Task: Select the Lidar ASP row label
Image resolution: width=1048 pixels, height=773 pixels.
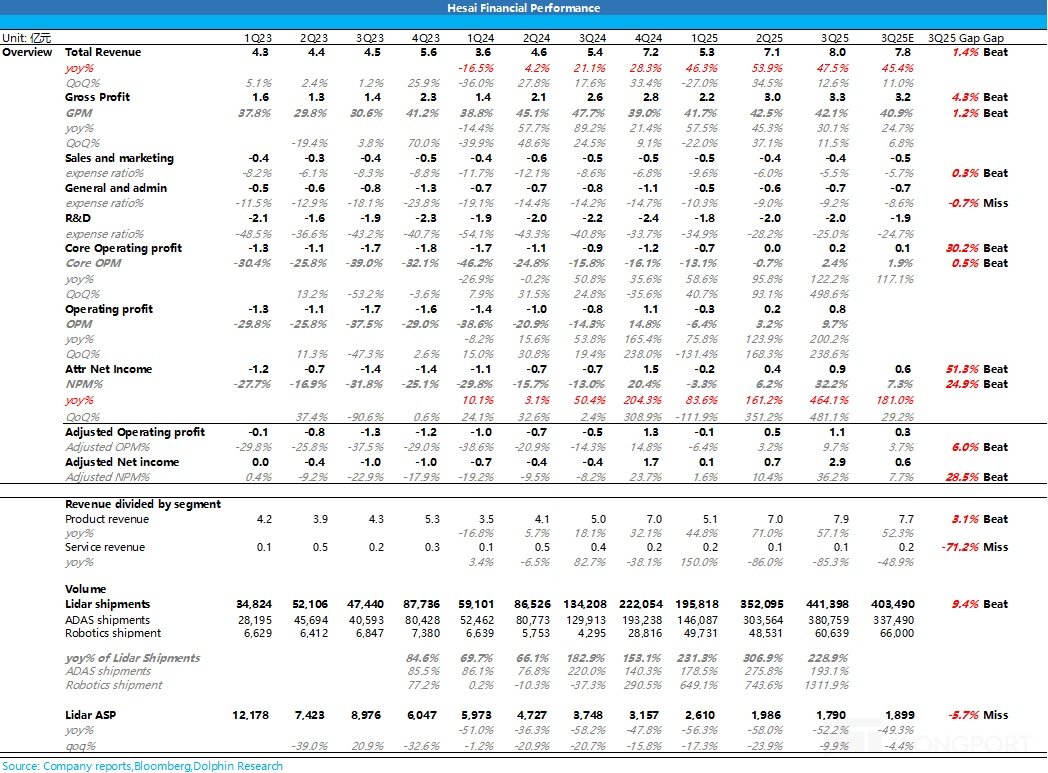Action: point(94,715)
